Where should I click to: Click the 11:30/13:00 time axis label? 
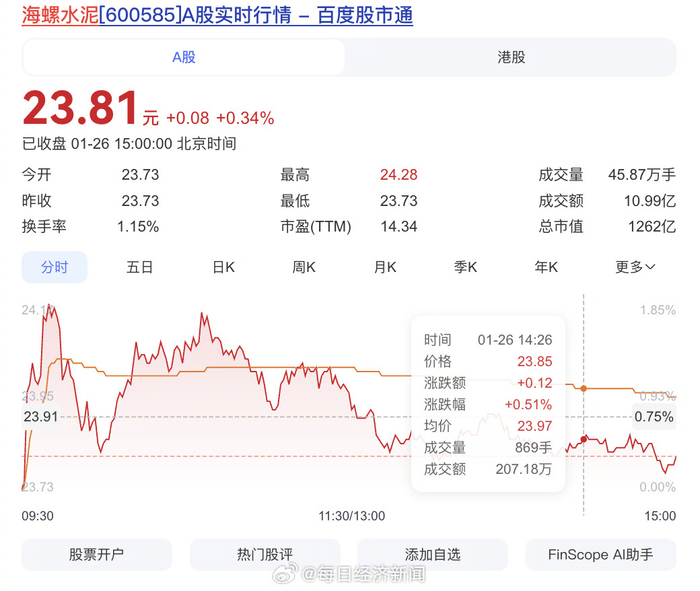coord(352,516)
